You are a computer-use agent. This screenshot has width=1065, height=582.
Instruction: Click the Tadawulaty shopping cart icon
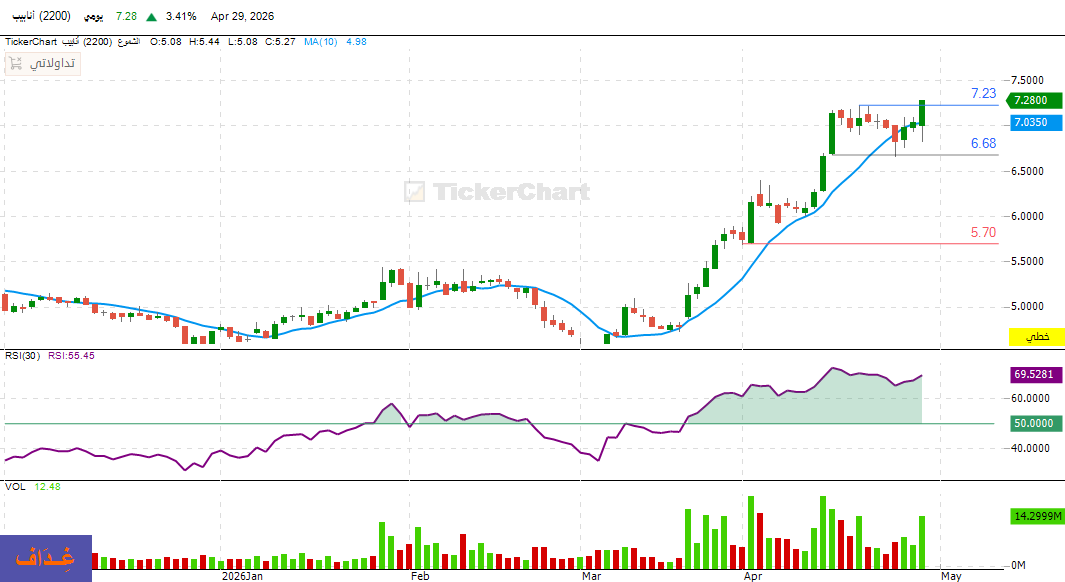pos(15,63)
